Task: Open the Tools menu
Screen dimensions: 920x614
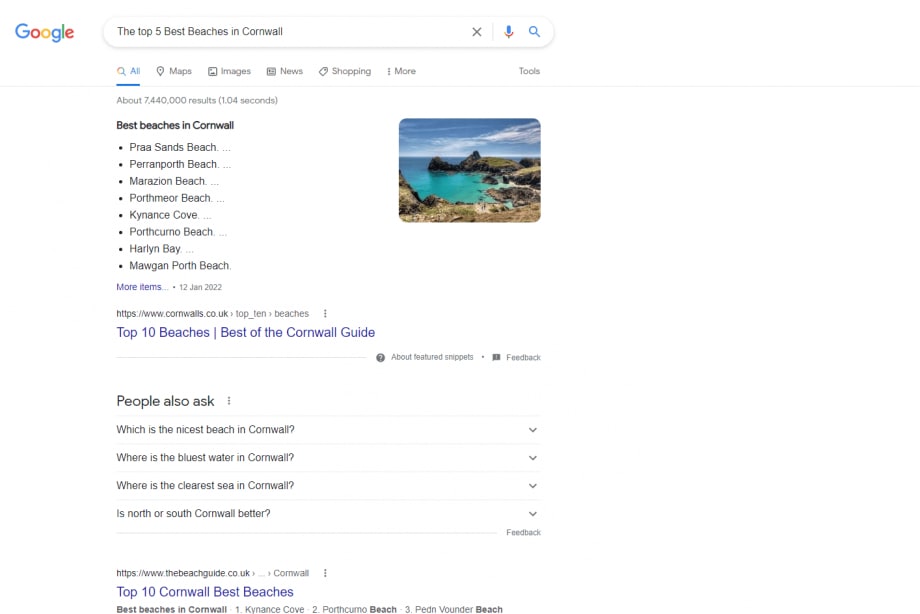Action: (529, 71)
